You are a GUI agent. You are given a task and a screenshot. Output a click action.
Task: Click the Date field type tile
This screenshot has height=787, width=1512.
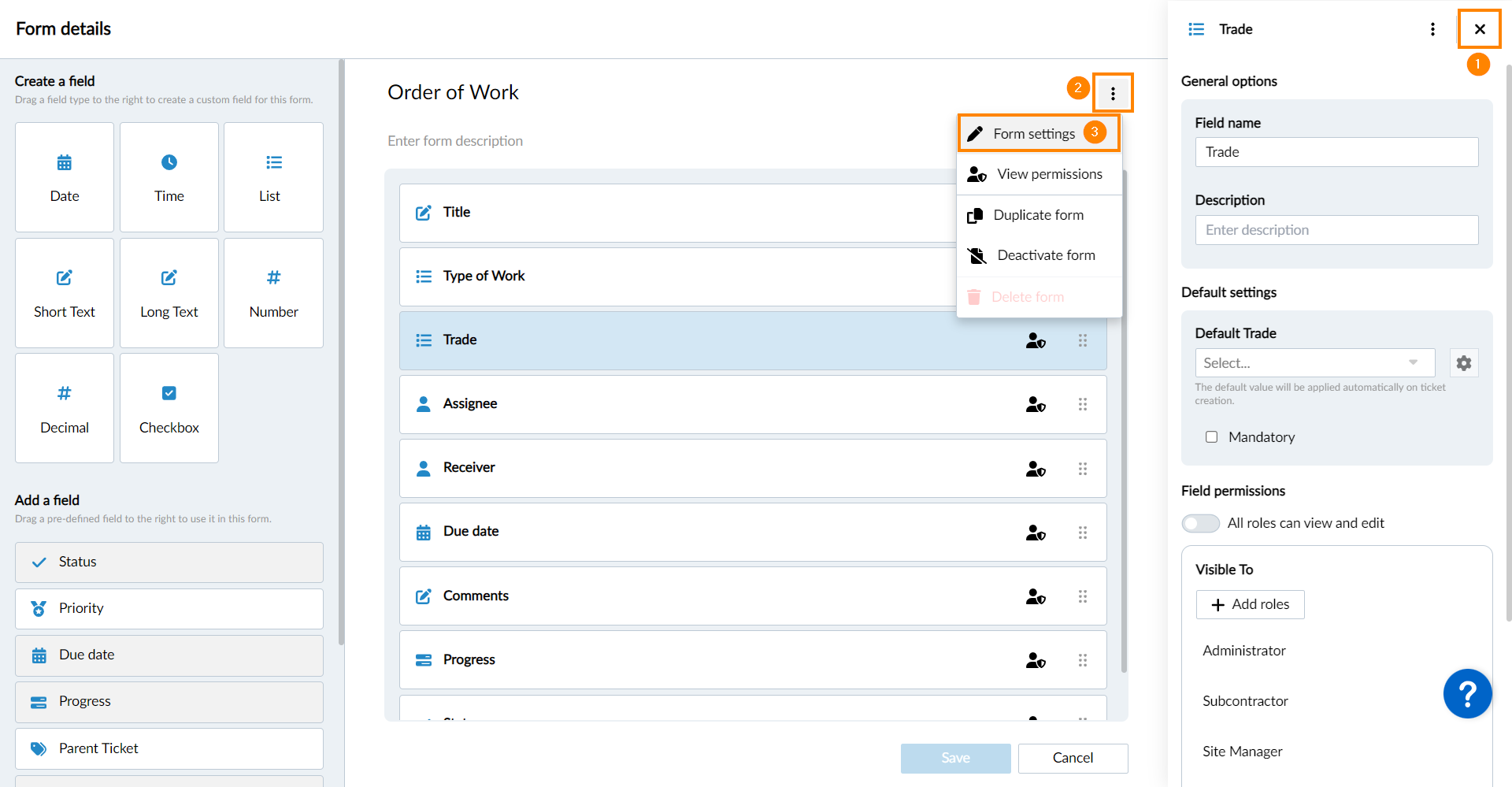pos(65,177)
